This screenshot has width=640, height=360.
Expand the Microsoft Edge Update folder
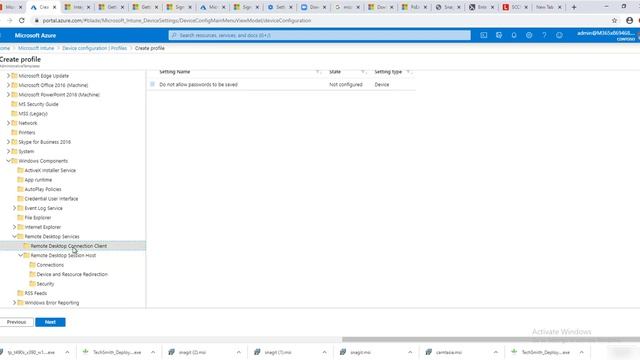coord(8,76)
